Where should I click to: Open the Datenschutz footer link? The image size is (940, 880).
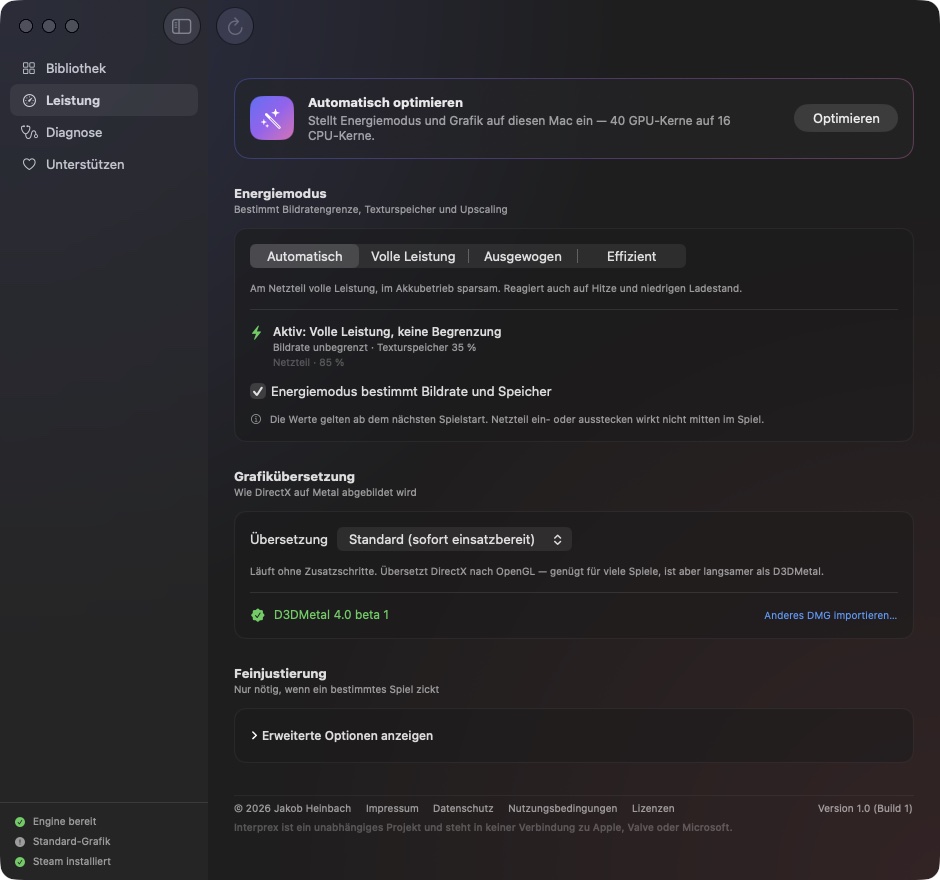(x=463, y=809)
